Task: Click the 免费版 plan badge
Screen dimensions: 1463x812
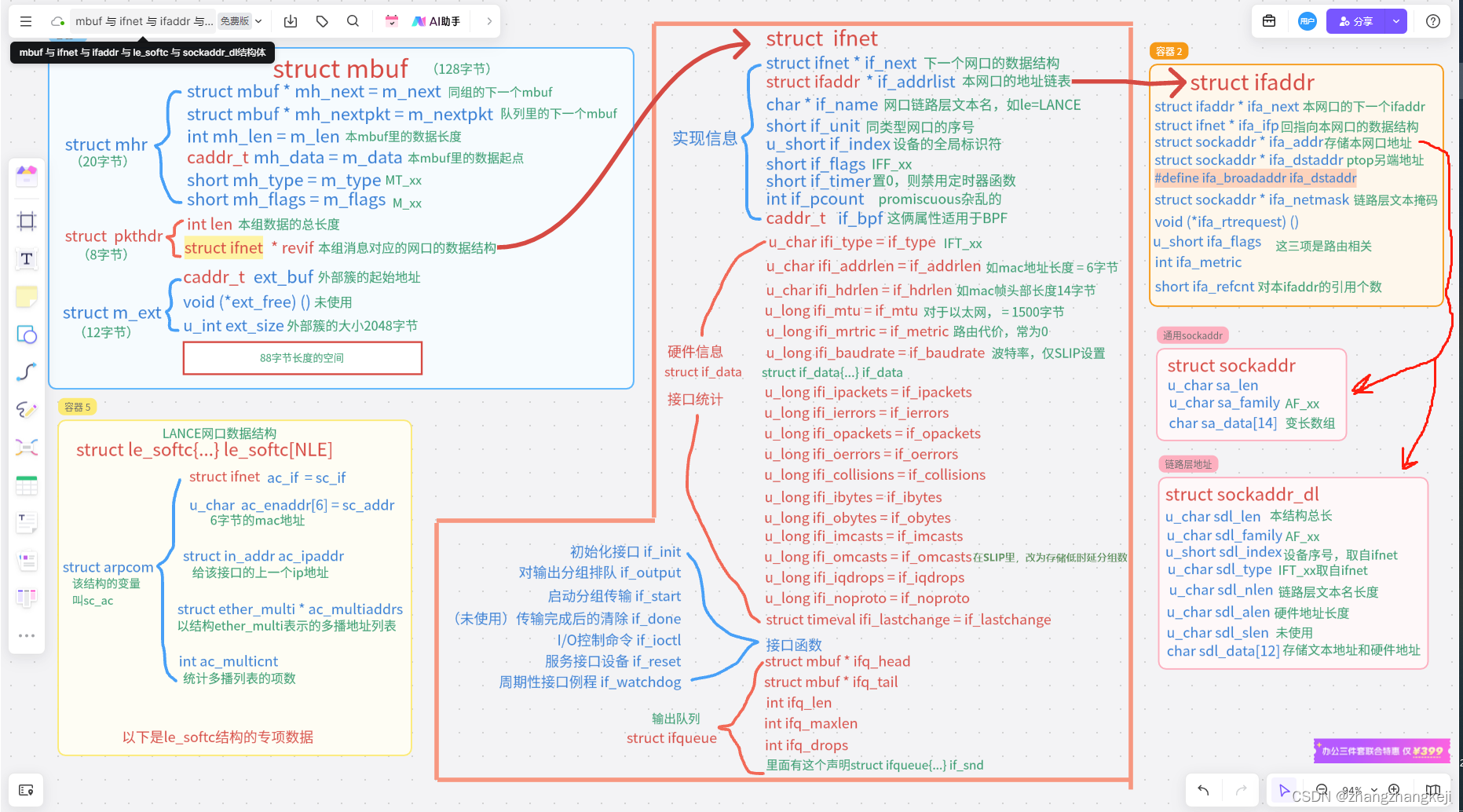Action: pyautogui.click(x=235, y=21)
